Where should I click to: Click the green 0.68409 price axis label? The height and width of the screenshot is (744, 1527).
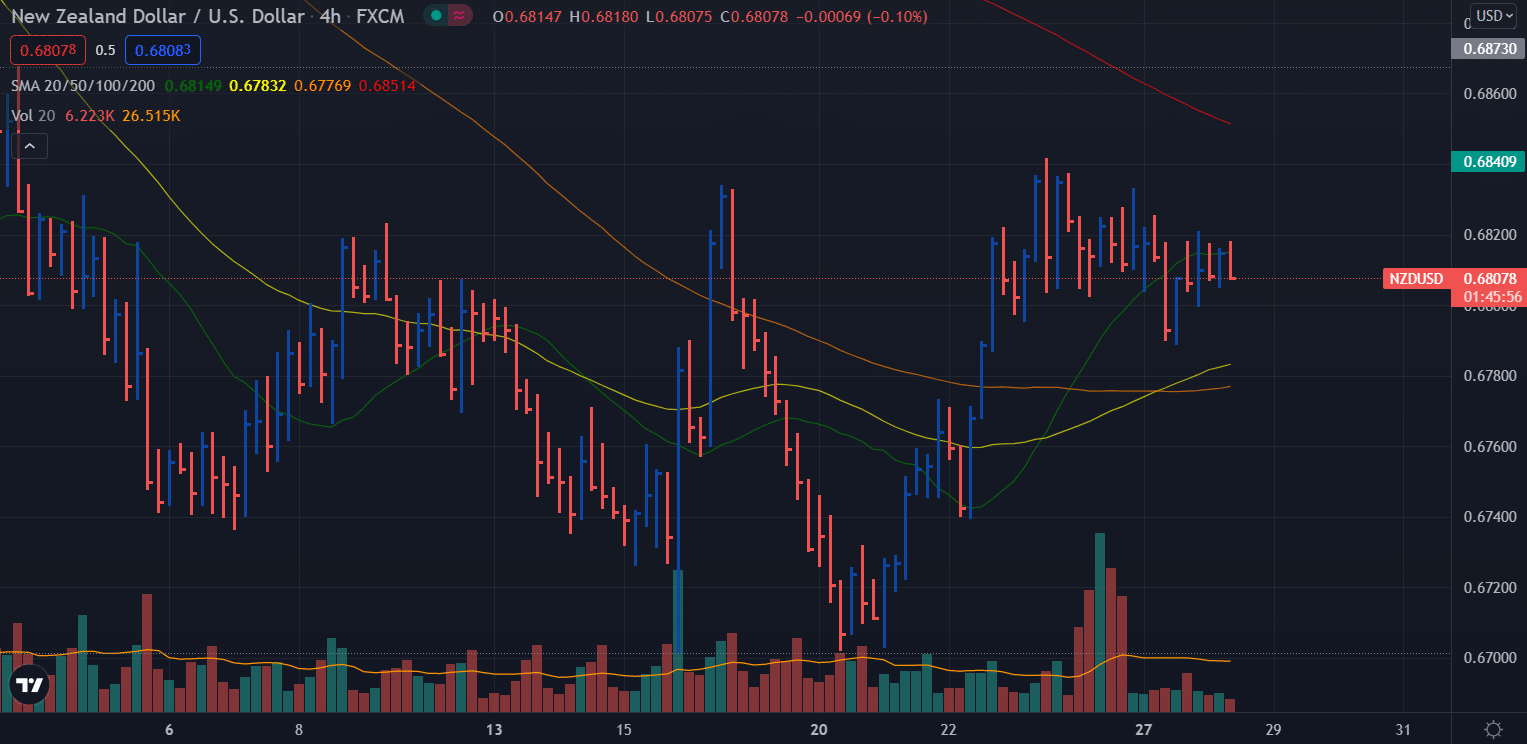coord(1489,161)
